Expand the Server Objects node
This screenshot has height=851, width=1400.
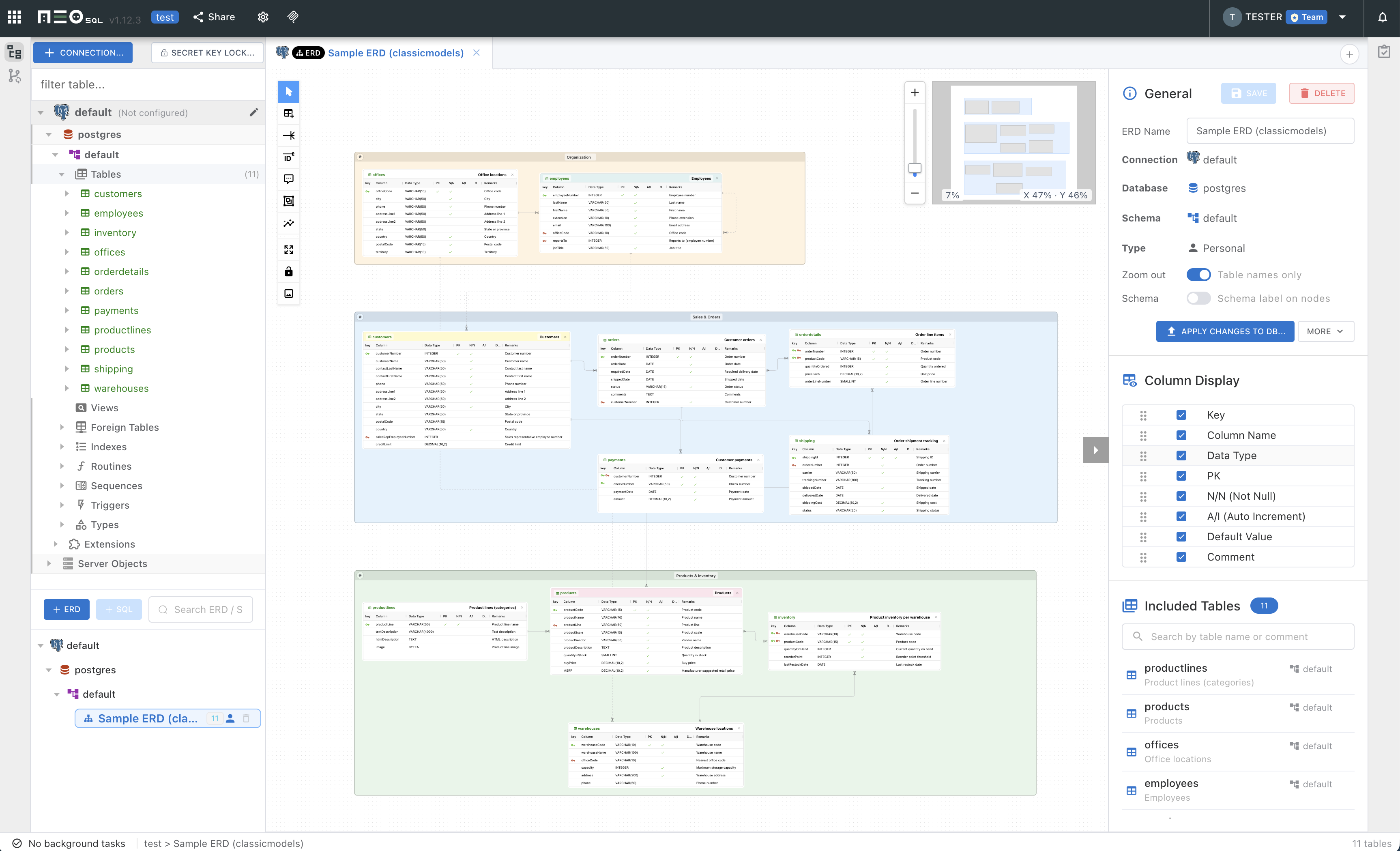tap(49, 563)
